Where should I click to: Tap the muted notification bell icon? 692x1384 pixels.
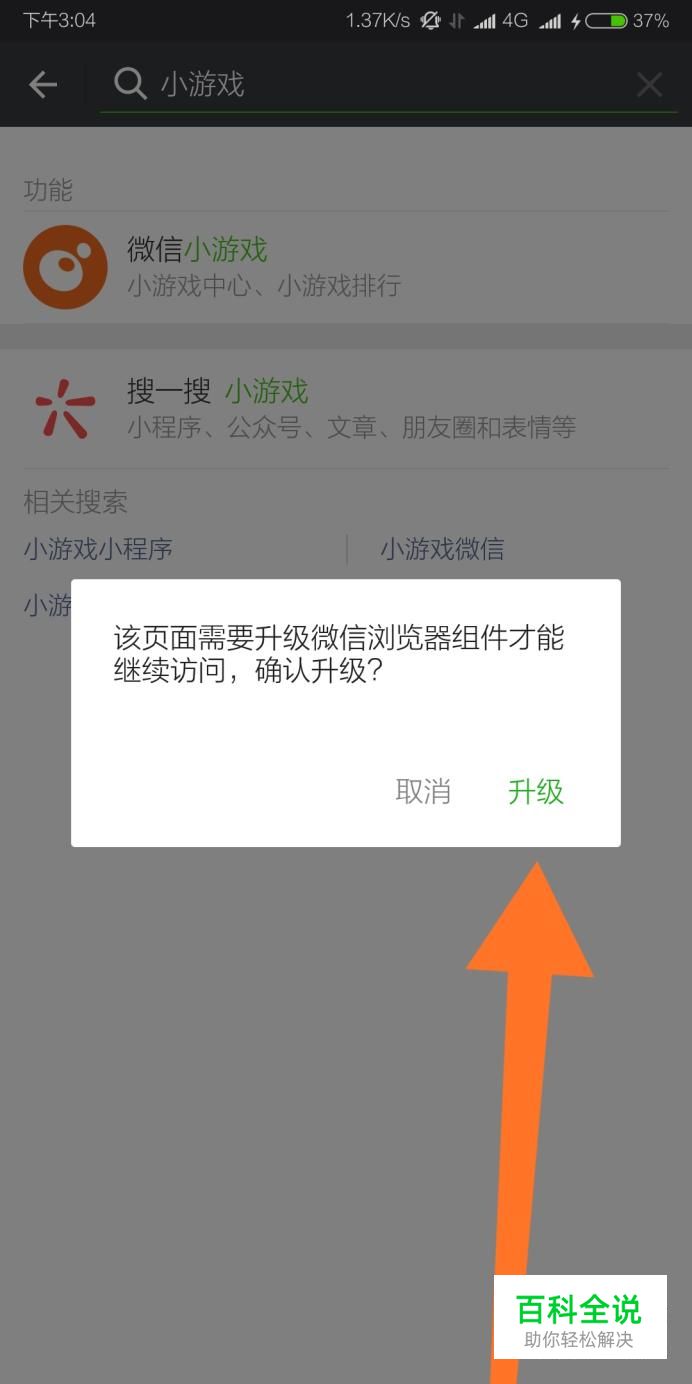point(431,20)
